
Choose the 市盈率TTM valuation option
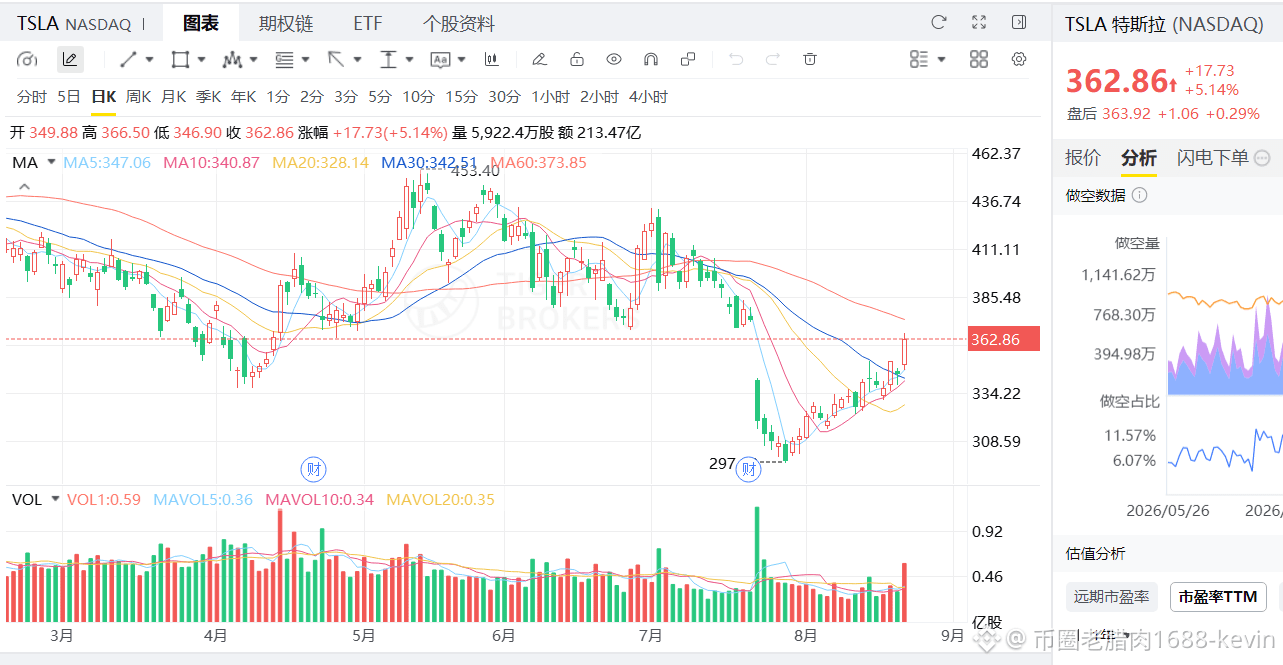[1218, 597]
